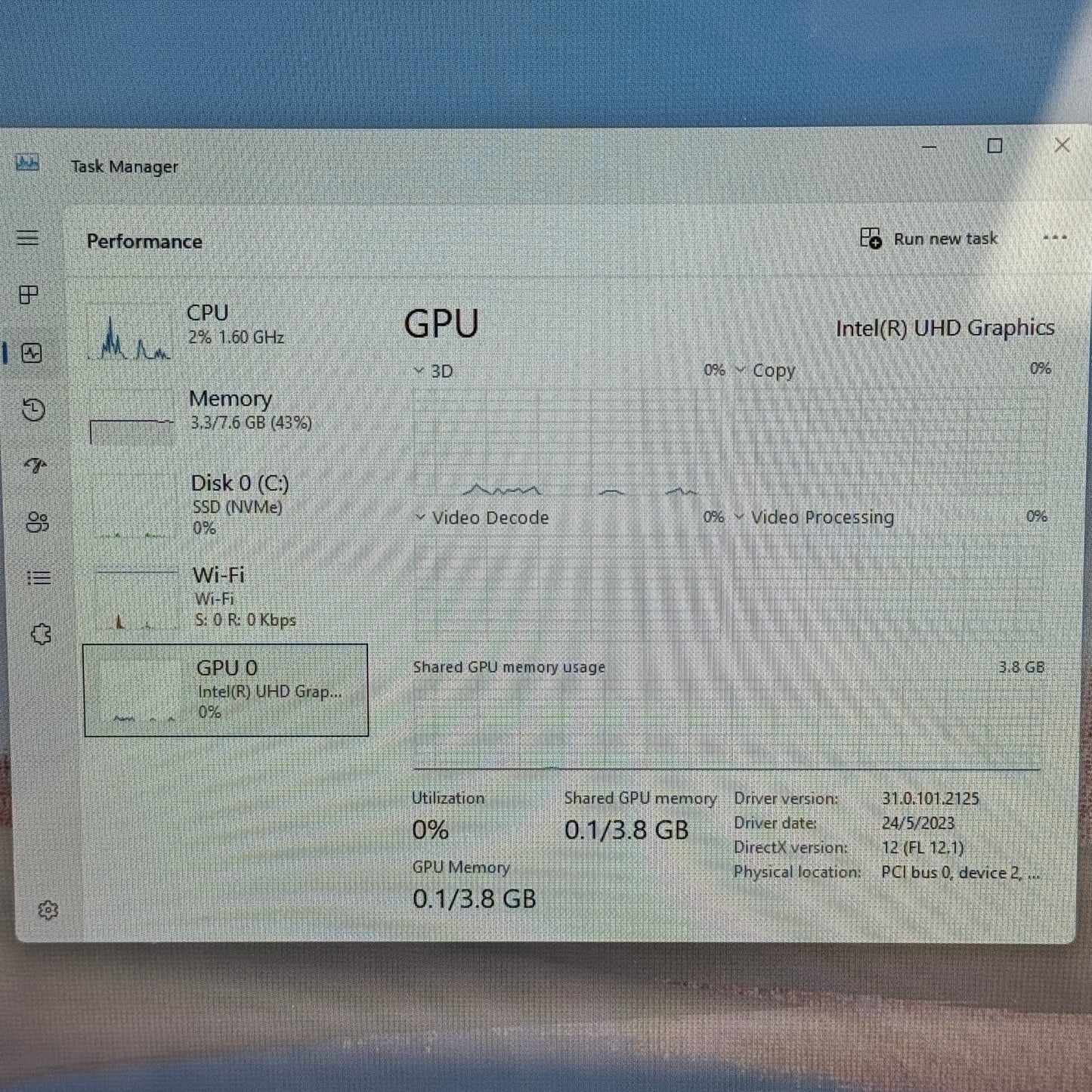Open Task Manager settings
The image size is (1092, 1092).
[x=48, y=911]
